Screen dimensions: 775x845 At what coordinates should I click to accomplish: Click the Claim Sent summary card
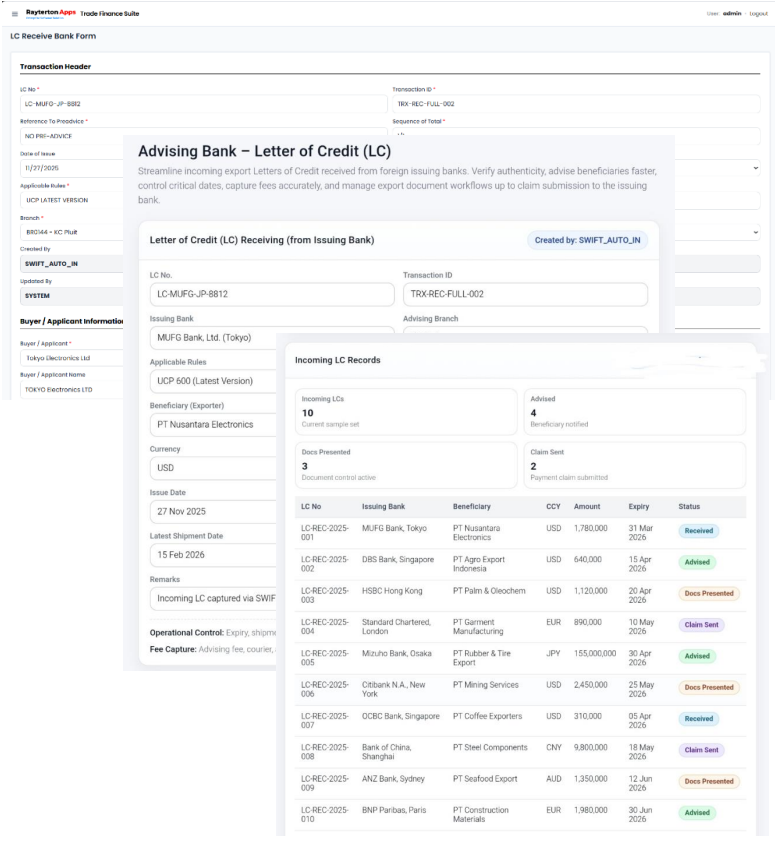pyautogui.click(x=634, y=465)
